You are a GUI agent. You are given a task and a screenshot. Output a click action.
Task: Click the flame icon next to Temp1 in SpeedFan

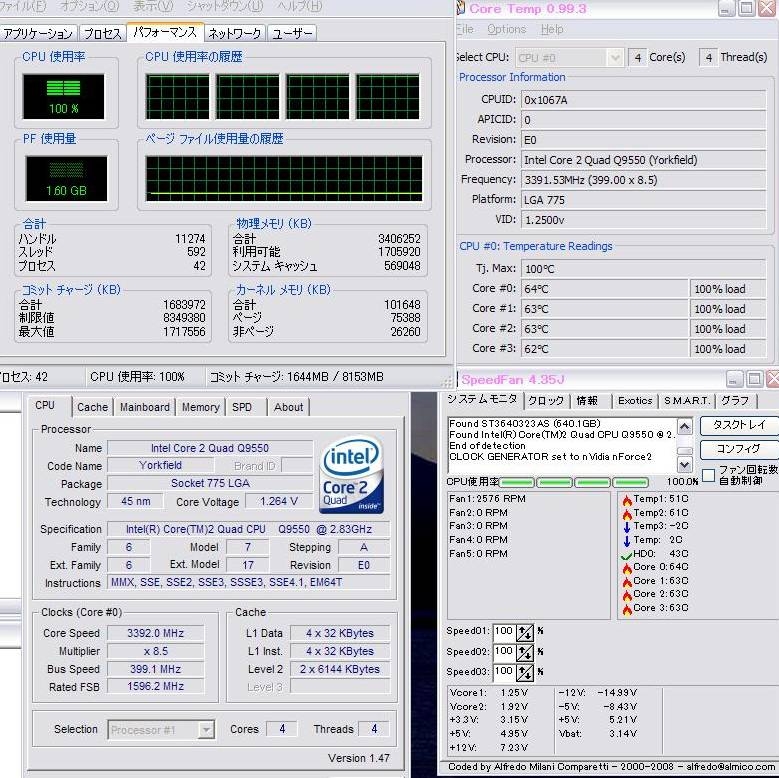(627, 500)
